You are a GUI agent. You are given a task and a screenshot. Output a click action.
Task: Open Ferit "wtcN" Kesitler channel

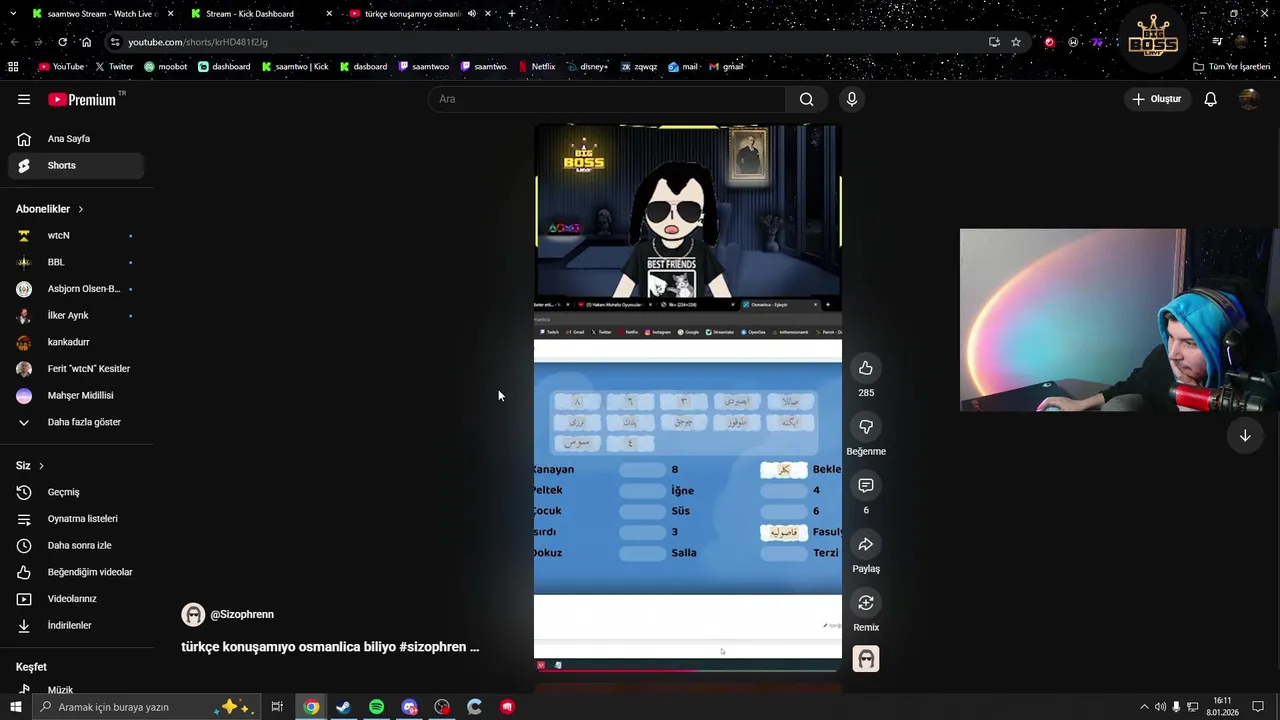point(76,369)
